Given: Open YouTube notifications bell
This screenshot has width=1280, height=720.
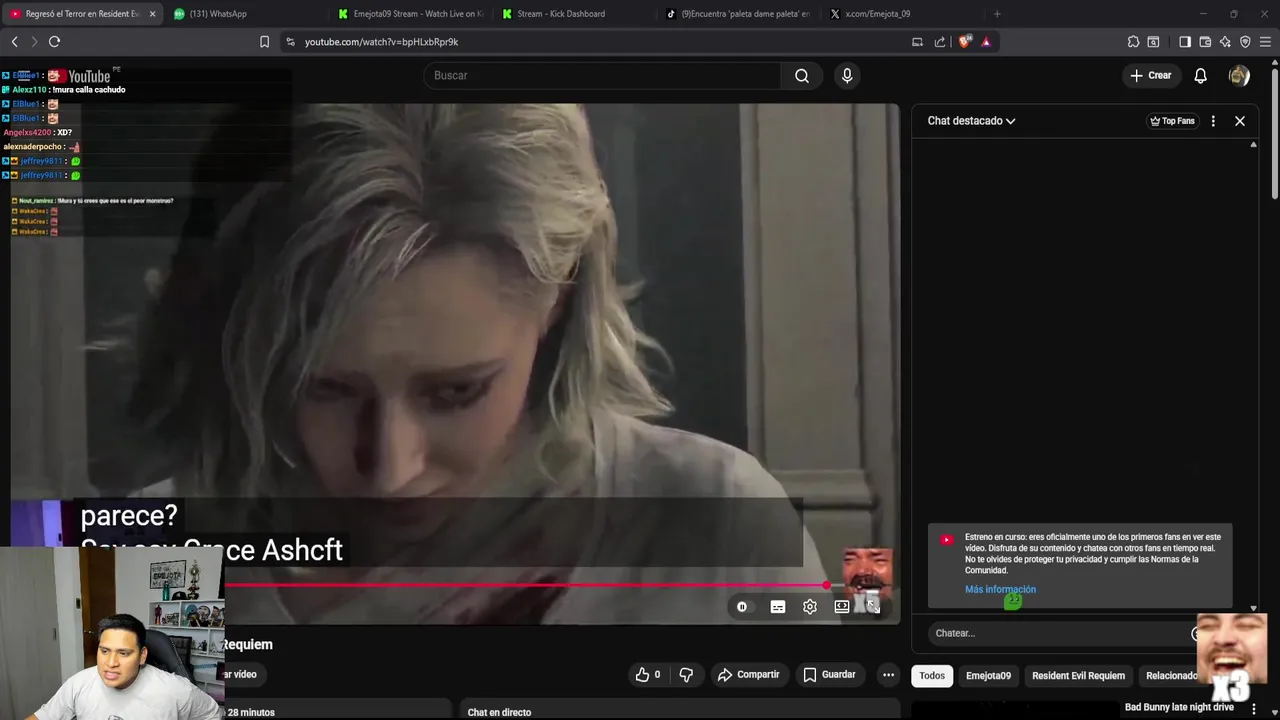Looking at the screenshot, I should click(1200, 76).
